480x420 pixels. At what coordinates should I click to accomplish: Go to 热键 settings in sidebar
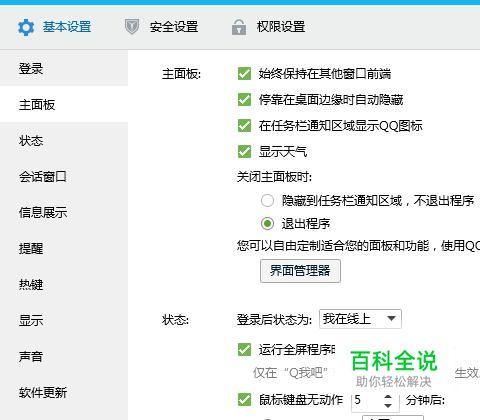pos(64,284)
